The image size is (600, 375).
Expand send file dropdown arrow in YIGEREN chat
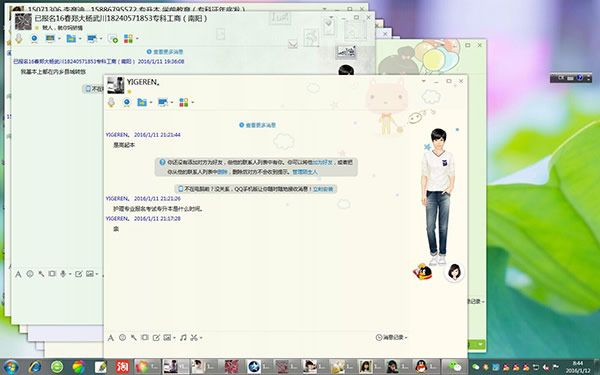(151, 103)
